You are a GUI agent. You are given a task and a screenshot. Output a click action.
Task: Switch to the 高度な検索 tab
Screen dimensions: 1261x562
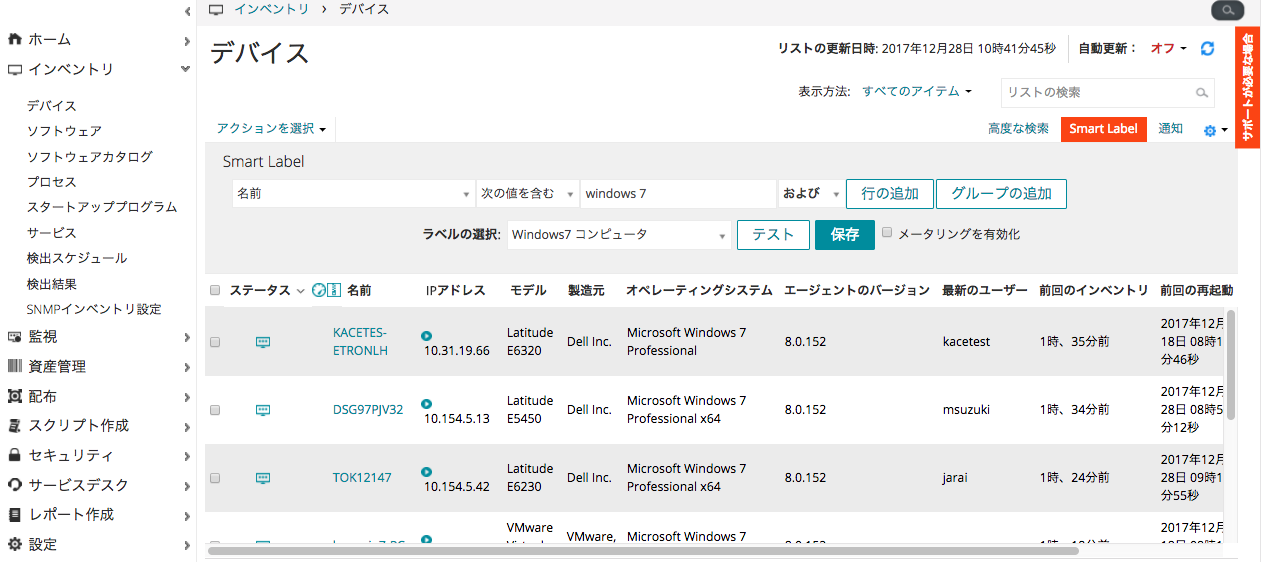pos(1018,129)
